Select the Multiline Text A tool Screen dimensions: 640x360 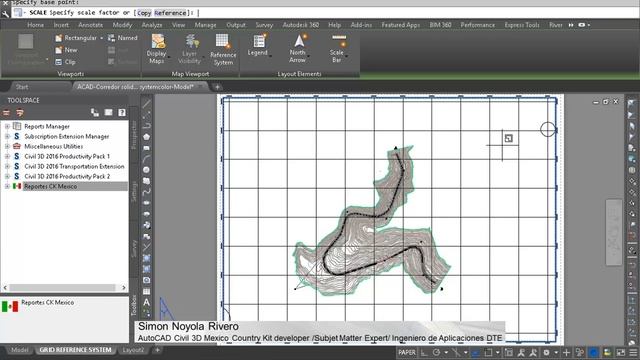coord(147,302)
